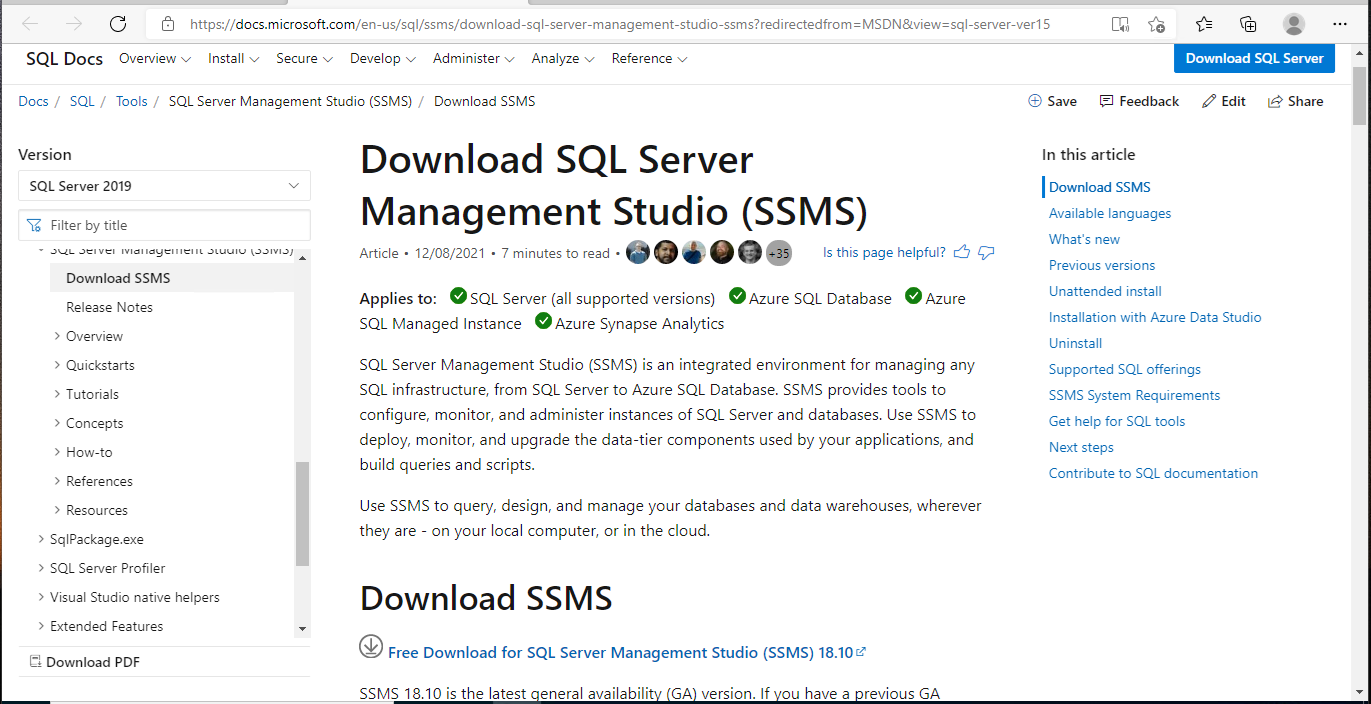
Task: Click the download circle arrow icon
Action: (x=371, y=646)
